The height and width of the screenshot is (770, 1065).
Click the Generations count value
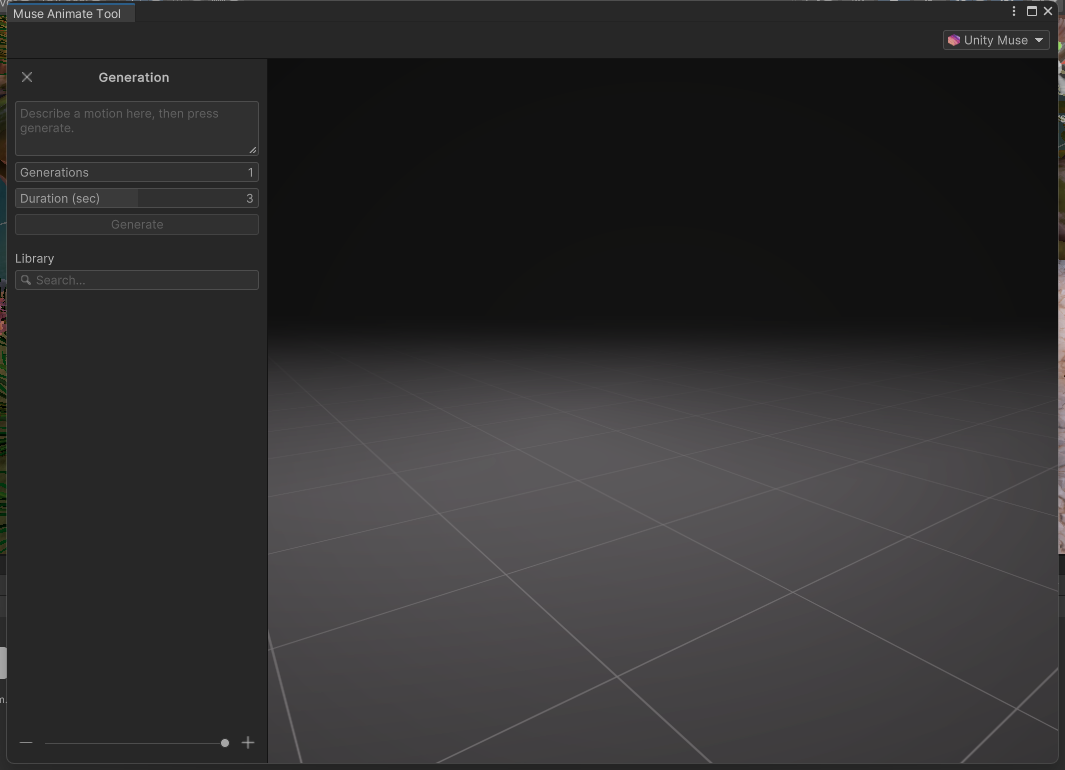[250, 172]
